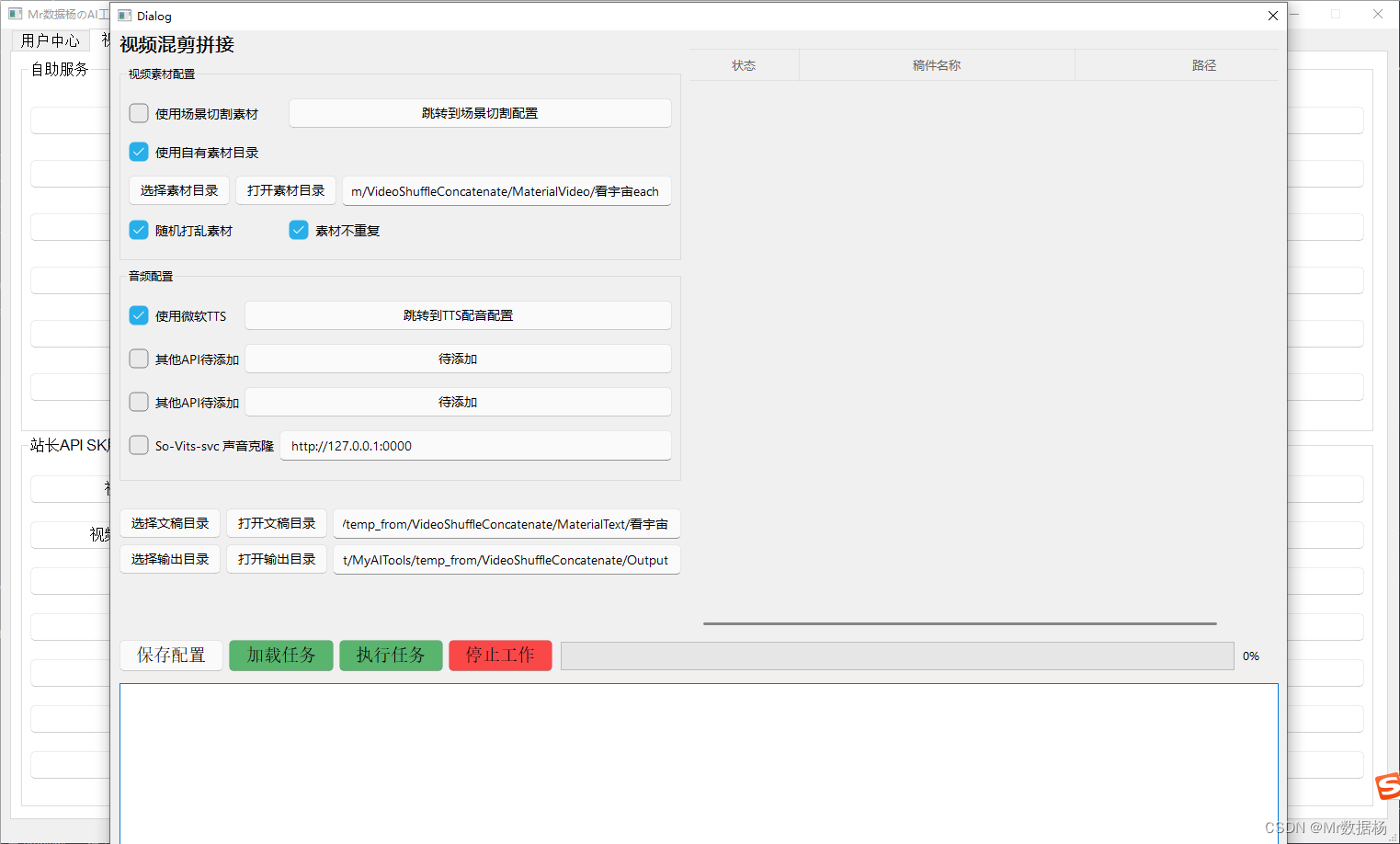Viewport: 1400px width, 844px height.
Task: Maximize the background main window
Action: click(1336, 14)
